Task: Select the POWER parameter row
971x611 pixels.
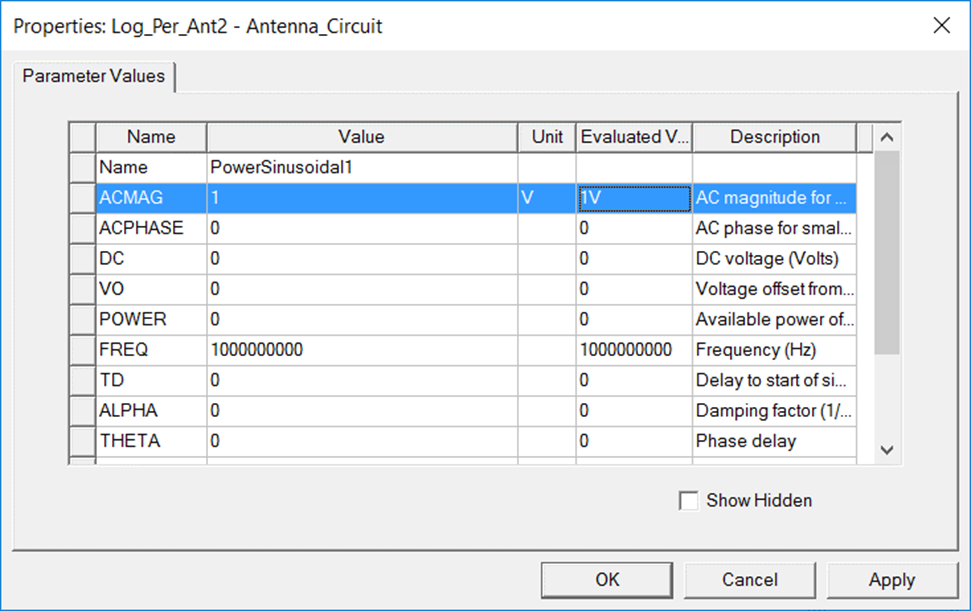Action: 150,319
